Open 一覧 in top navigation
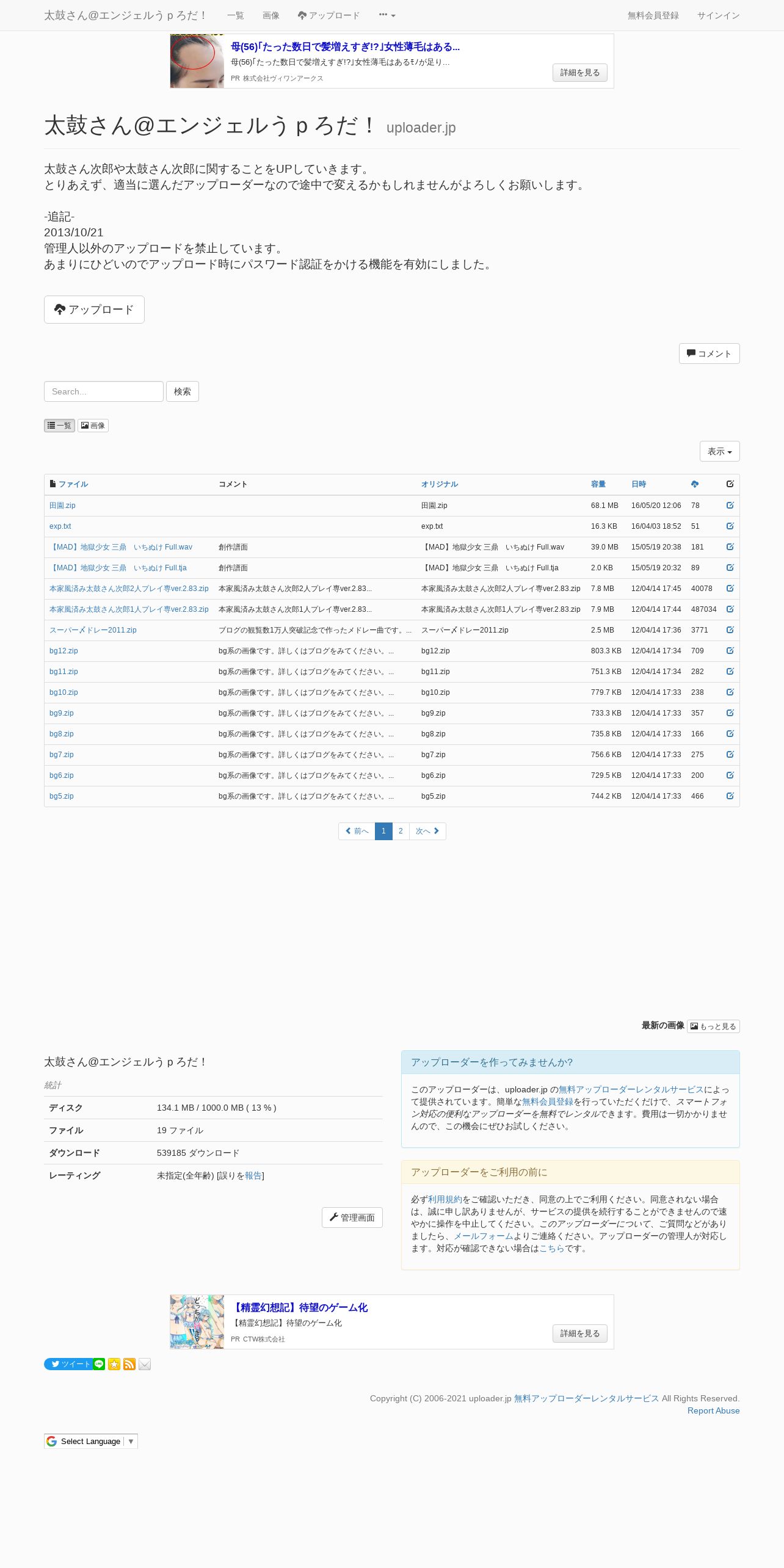 (236, 15)
